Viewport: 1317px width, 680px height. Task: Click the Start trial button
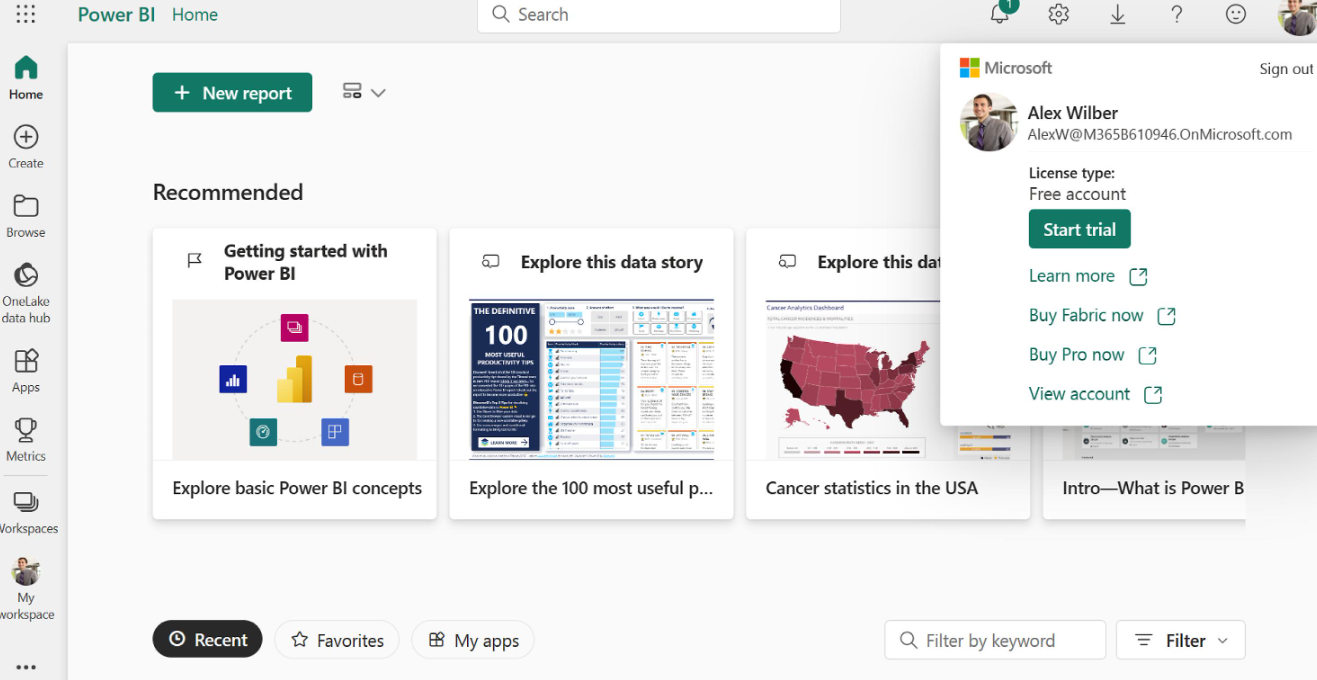[1079, 229]
